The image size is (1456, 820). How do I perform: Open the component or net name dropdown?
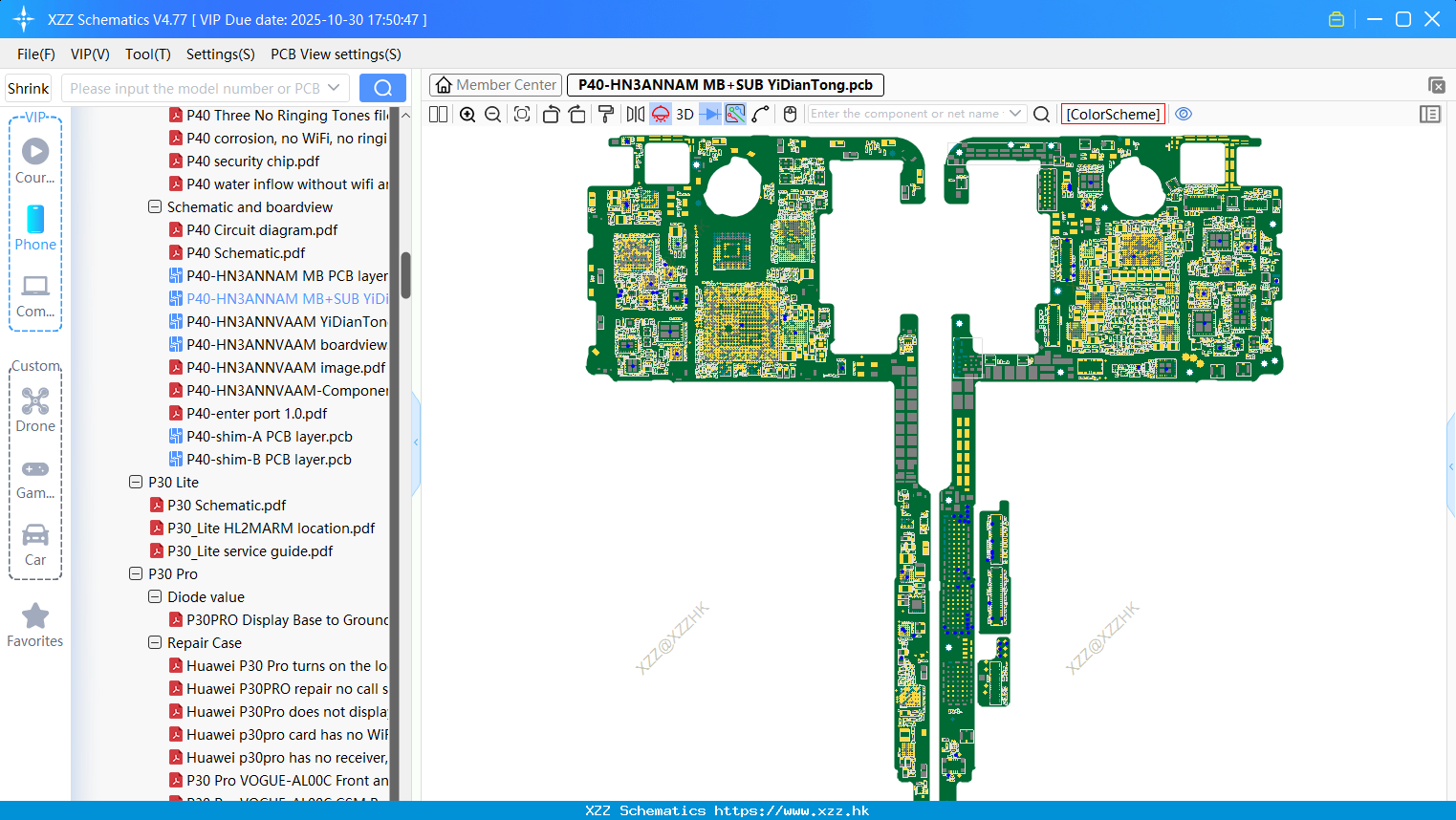[x=1015, y=114]
